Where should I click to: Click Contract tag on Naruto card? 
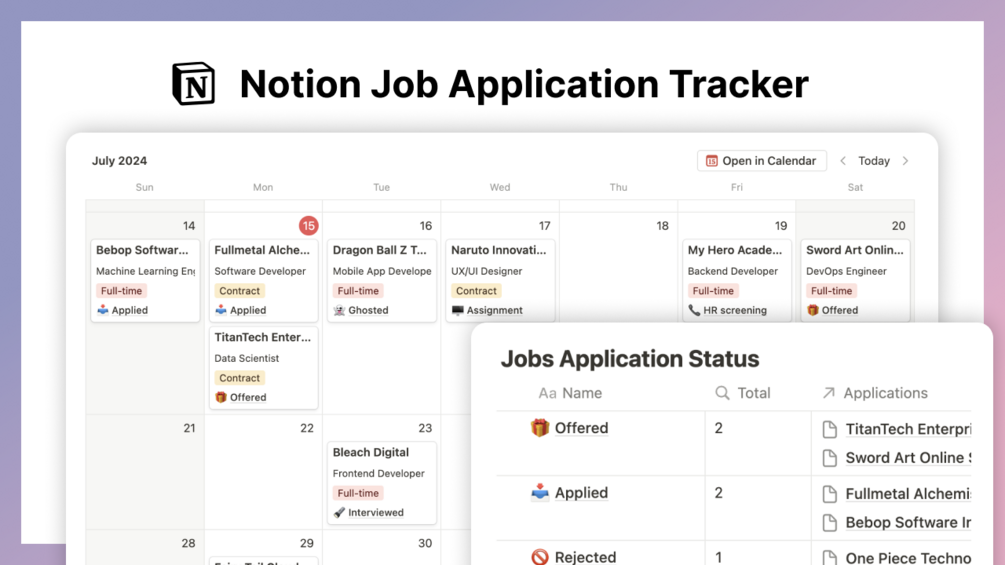coord(476,291)
